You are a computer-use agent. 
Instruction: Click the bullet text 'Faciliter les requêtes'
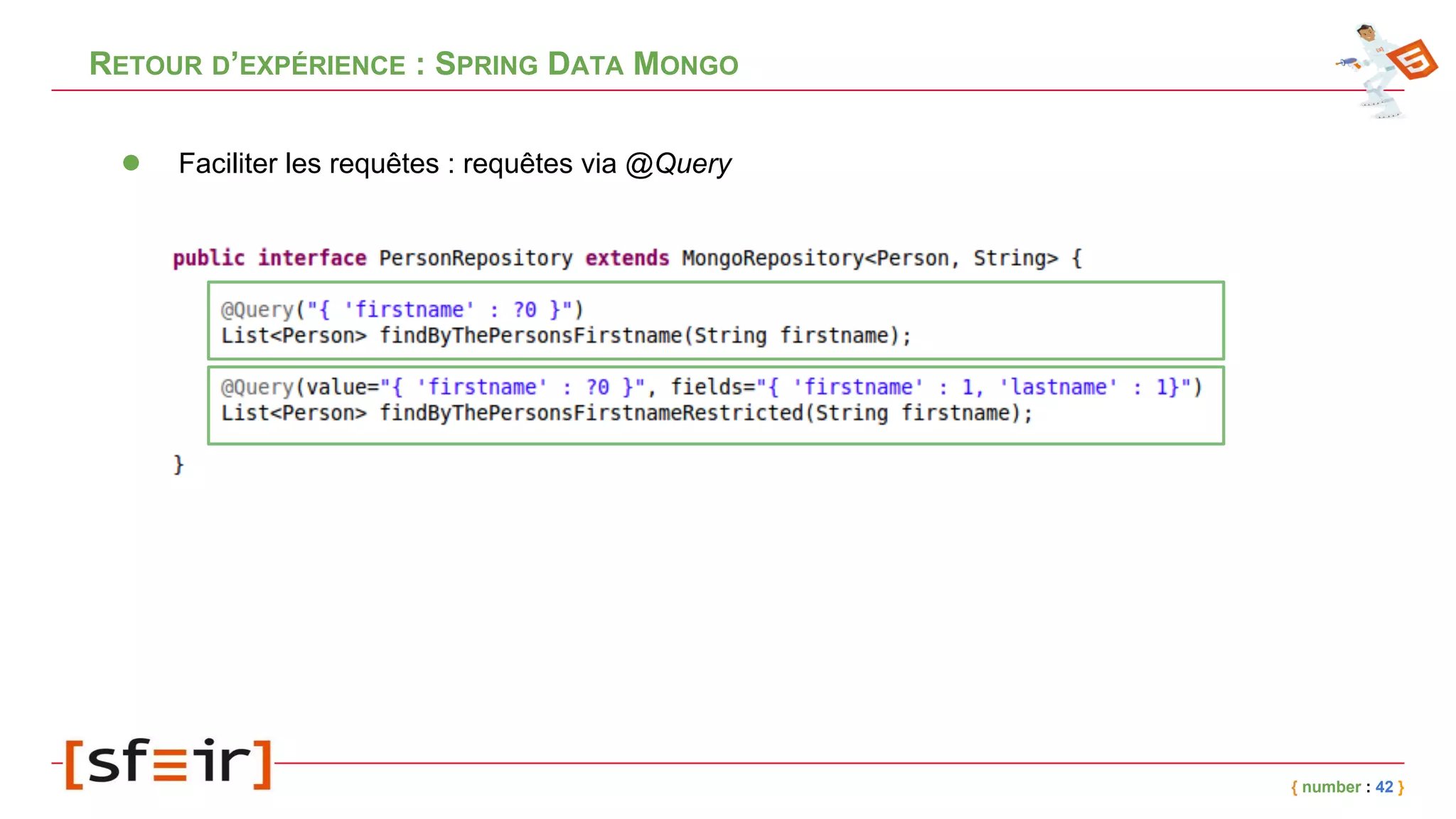309,164
